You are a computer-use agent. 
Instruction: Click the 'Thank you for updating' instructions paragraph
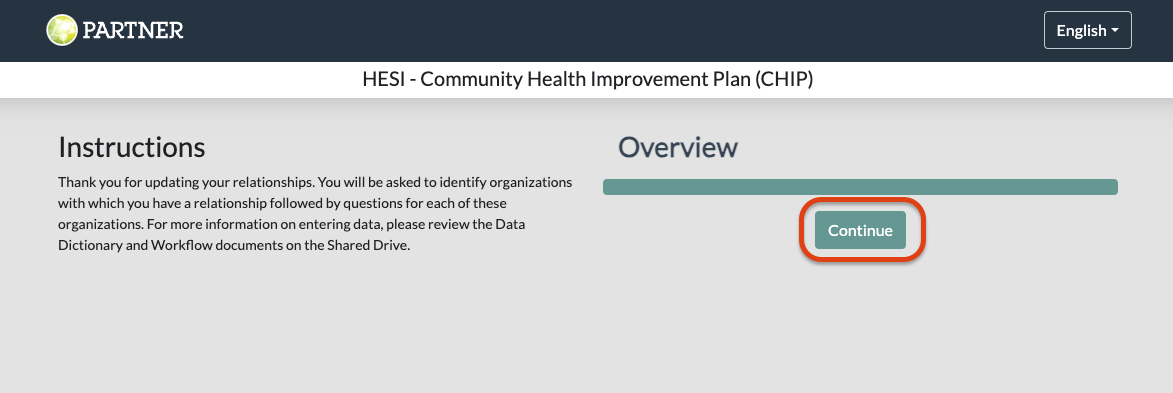coord(315,214)
